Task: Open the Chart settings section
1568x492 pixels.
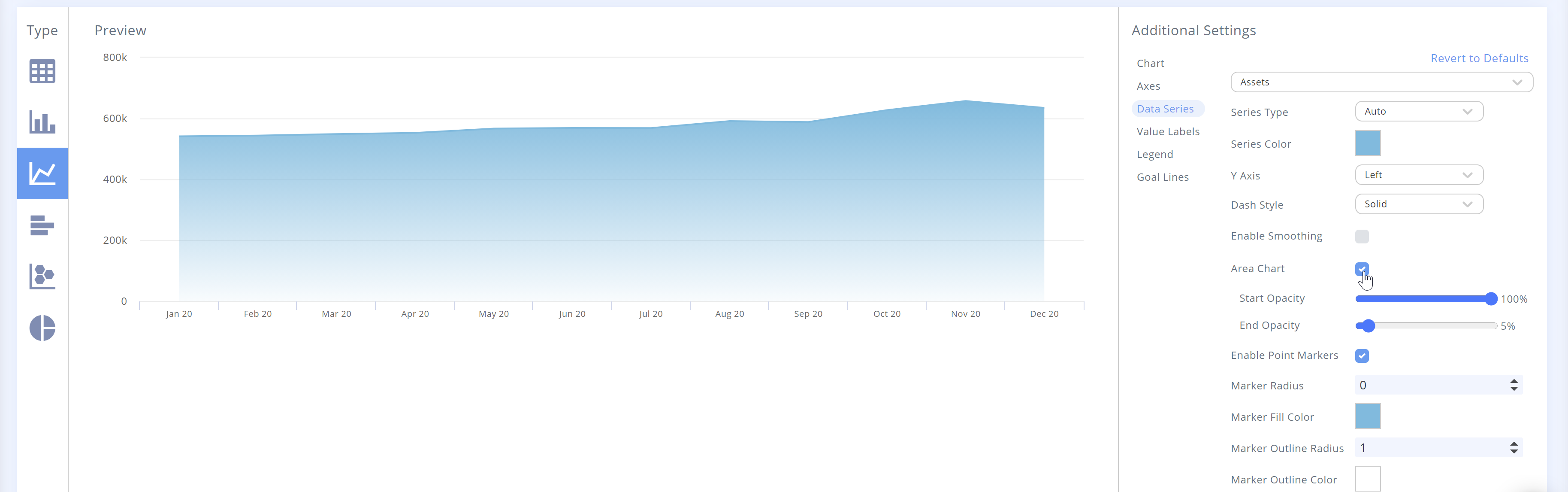Action: tap(1150, 64)
